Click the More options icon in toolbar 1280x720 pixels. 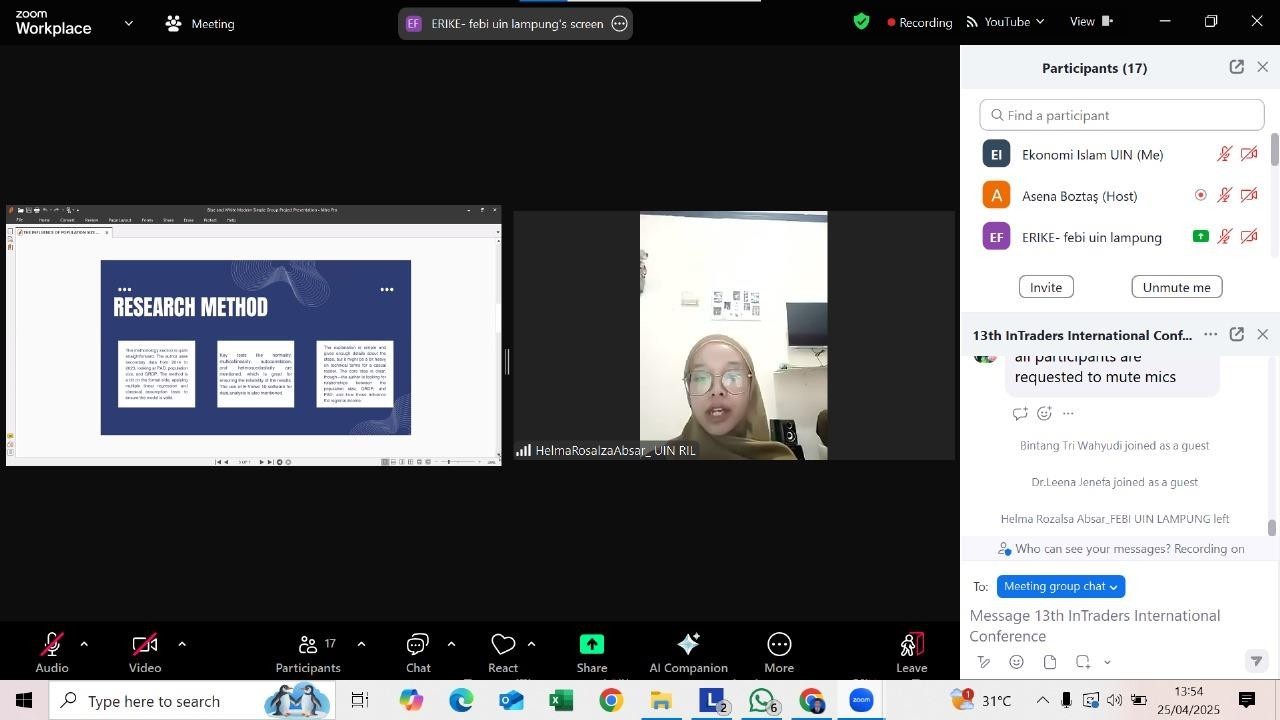(x=779, y=645)
